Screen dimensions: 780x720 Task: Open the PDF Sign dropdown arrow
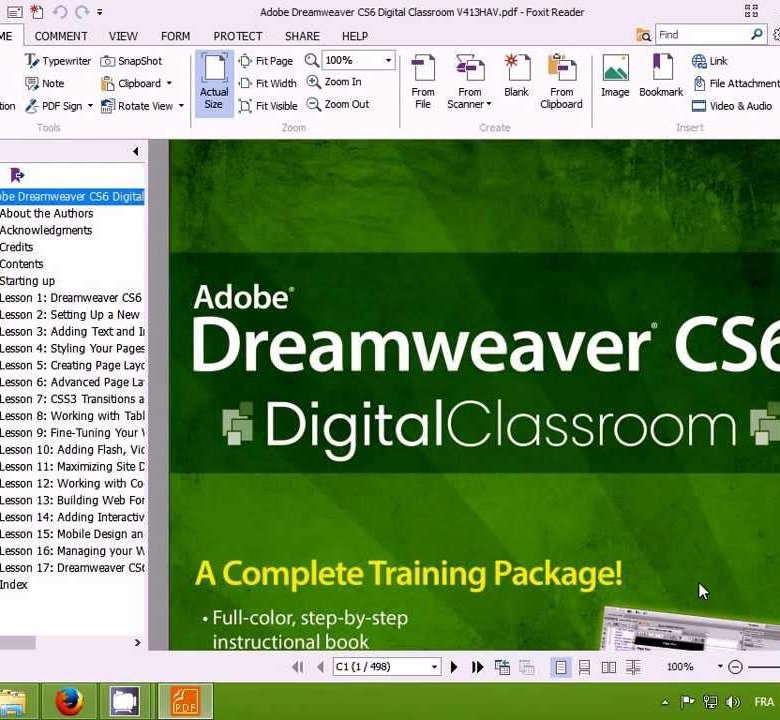click(90, 105)
